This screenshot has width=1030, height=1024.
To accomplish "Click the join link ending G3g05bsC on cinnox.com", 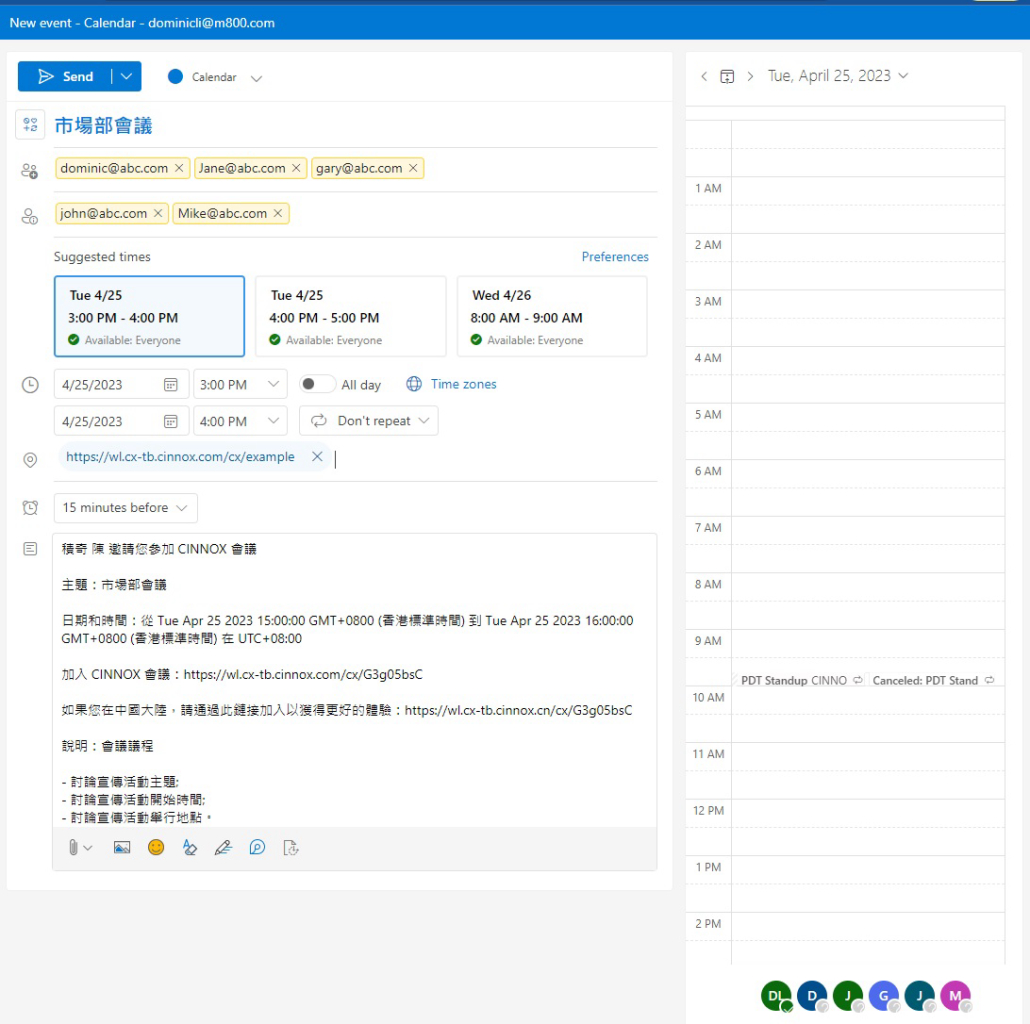I will pos(303,675).
